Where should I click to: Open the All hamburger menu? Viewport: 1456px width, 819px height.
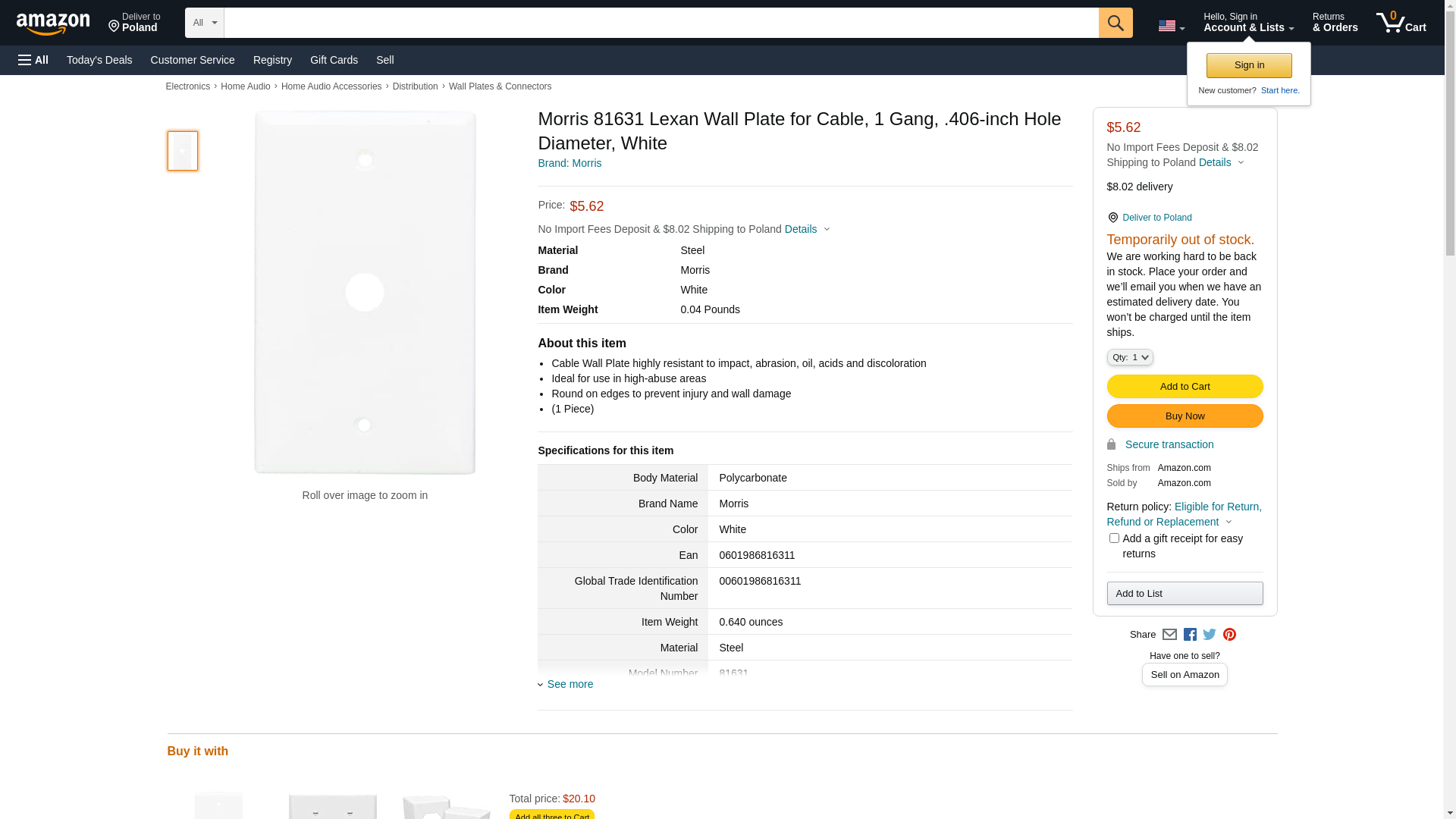[33, 60]
